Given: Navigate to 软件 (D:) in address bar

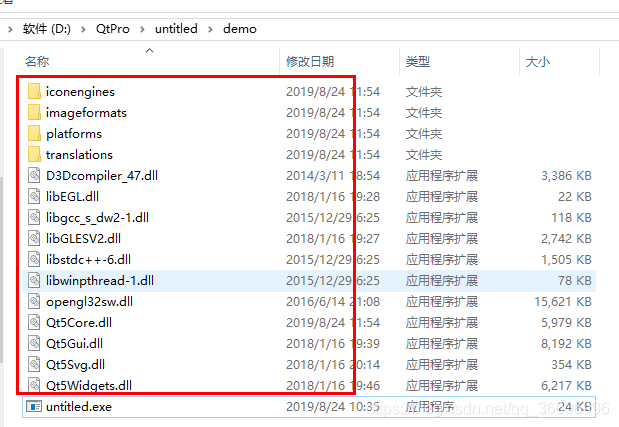Looking at the screenshot, I should tap(47, 29).
